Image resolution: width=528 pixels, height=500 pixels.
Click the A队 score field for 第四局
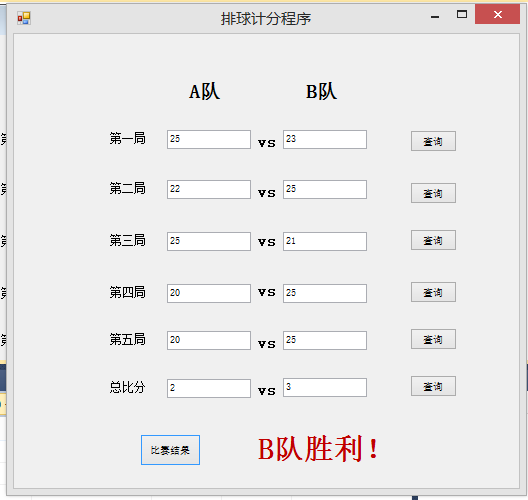(x=209, y=293)
